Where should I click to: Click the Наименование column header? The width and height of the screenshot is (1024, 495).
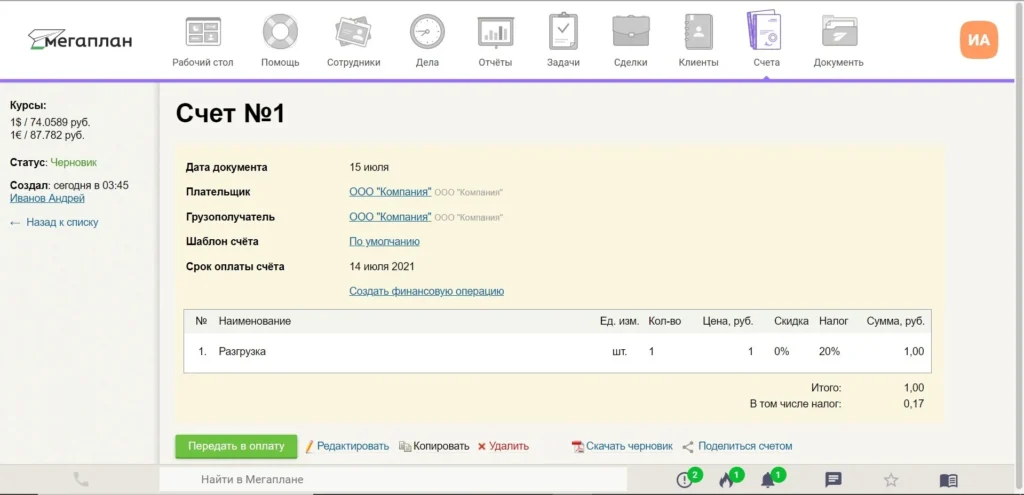(255, 321)
